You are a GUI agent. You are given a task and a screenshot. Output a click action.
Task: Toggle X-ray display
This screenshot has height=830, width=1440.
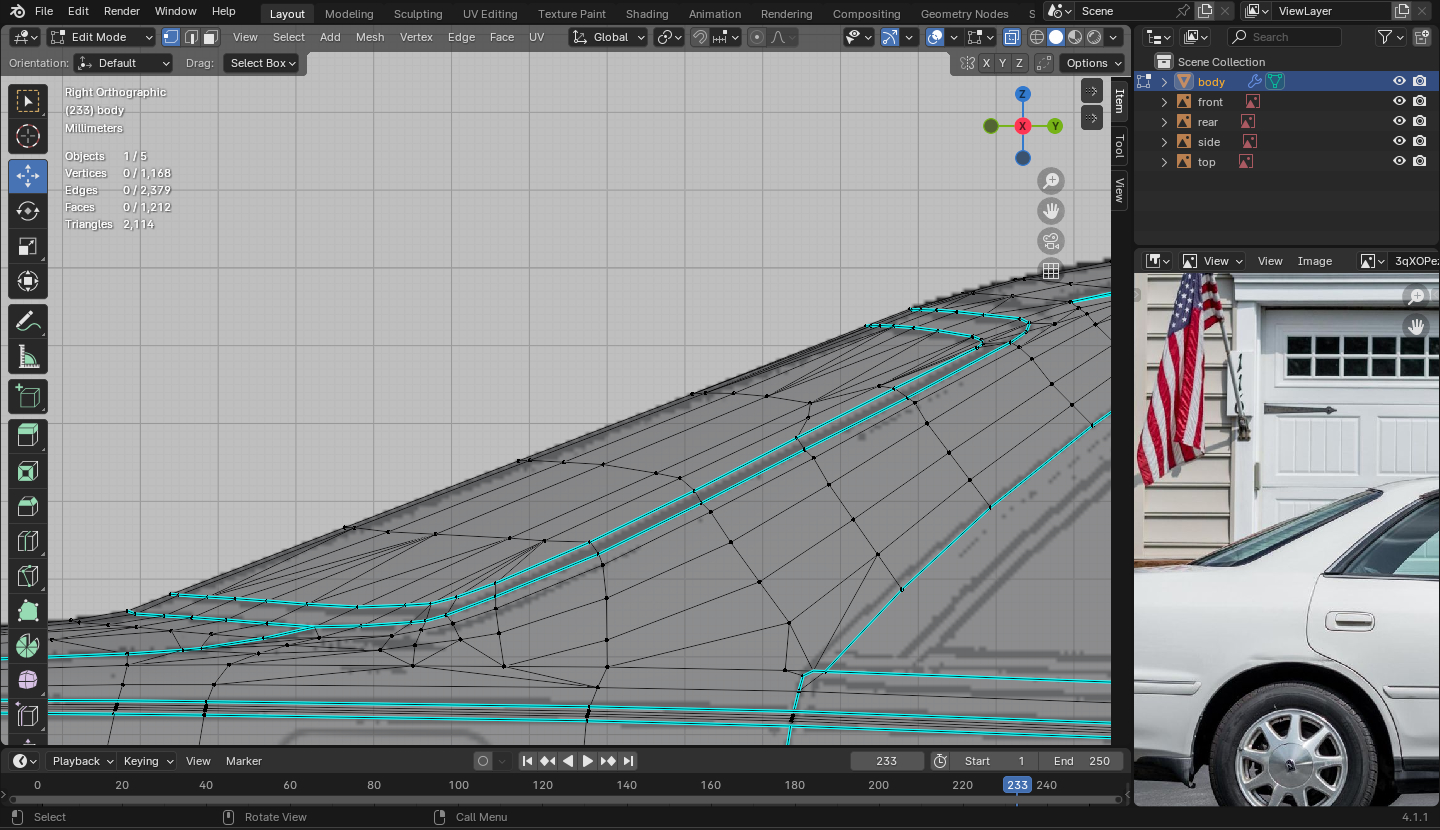(x=1012, y=37)
